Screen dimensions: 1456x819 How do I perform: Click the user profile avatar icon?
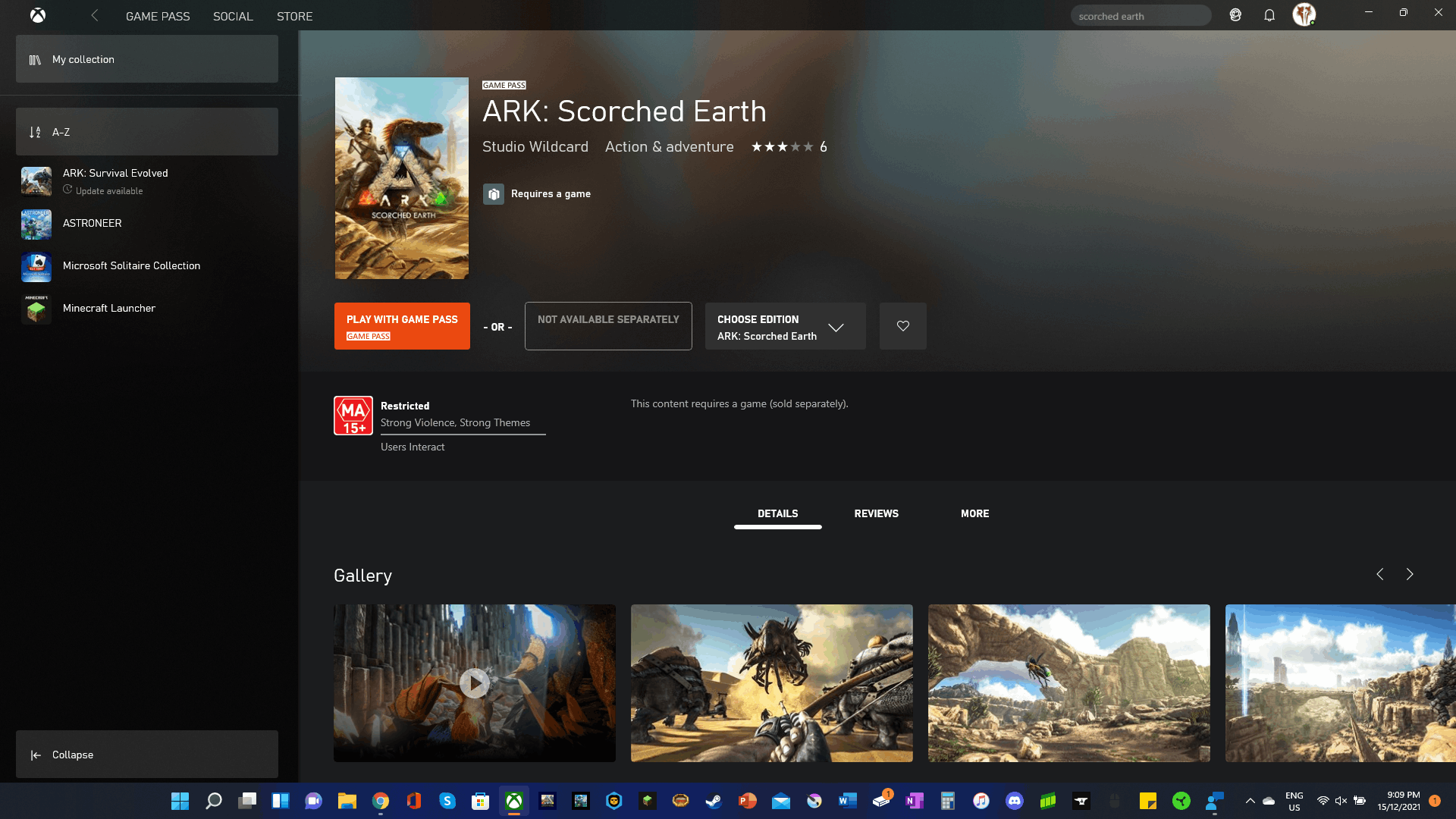point(1303,15)
